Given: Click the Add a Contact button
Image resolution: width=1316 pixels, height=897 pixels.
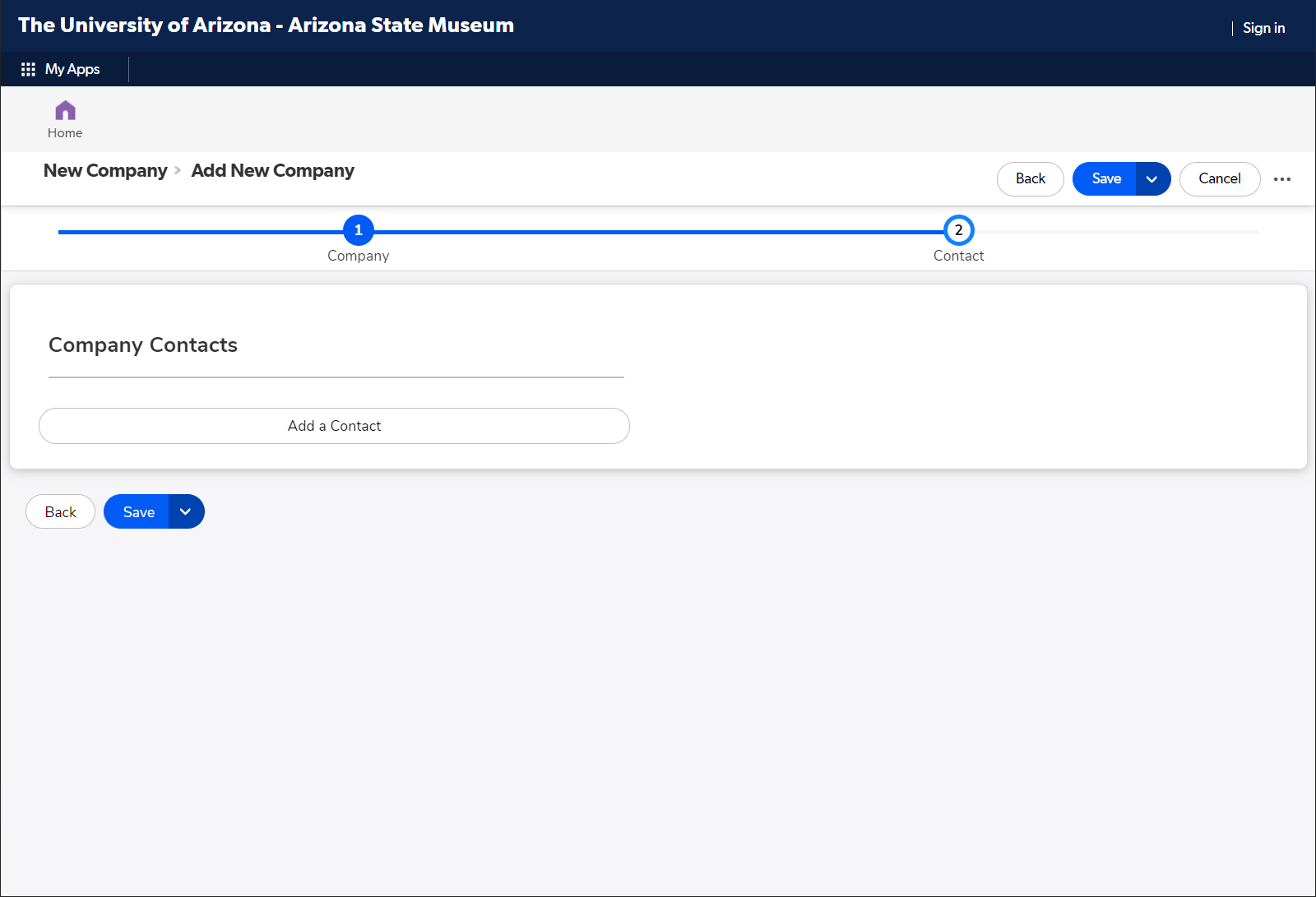Looking at the screenshot, I should 334,426.
